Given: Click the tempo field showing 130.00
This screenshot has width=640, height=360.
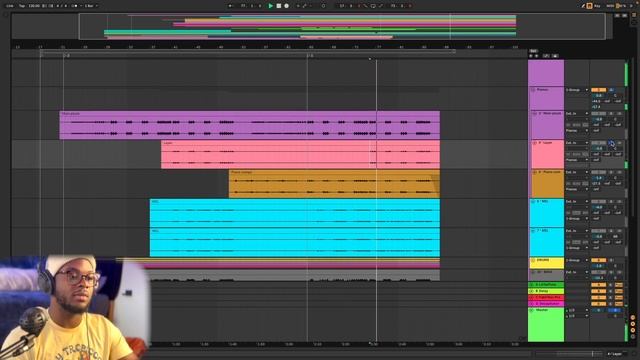Looking at the screenshot, I should pyautogui.click(x=34, y=6).
